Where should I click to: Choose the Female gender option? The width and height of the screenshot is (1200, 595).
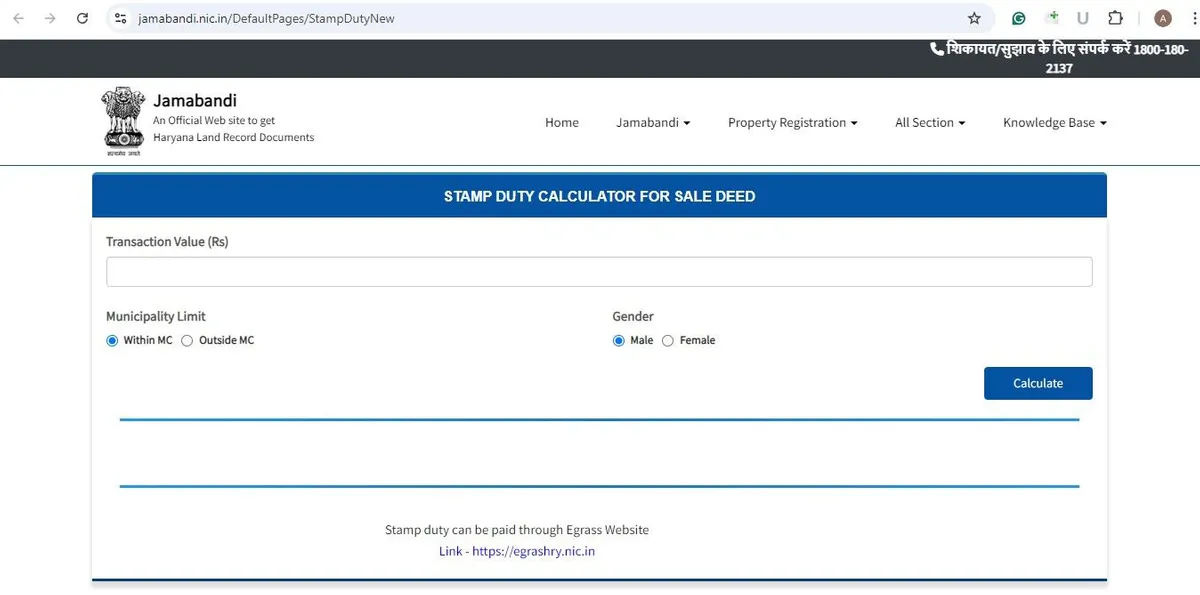pyautogui.click(x=668, y=341)
